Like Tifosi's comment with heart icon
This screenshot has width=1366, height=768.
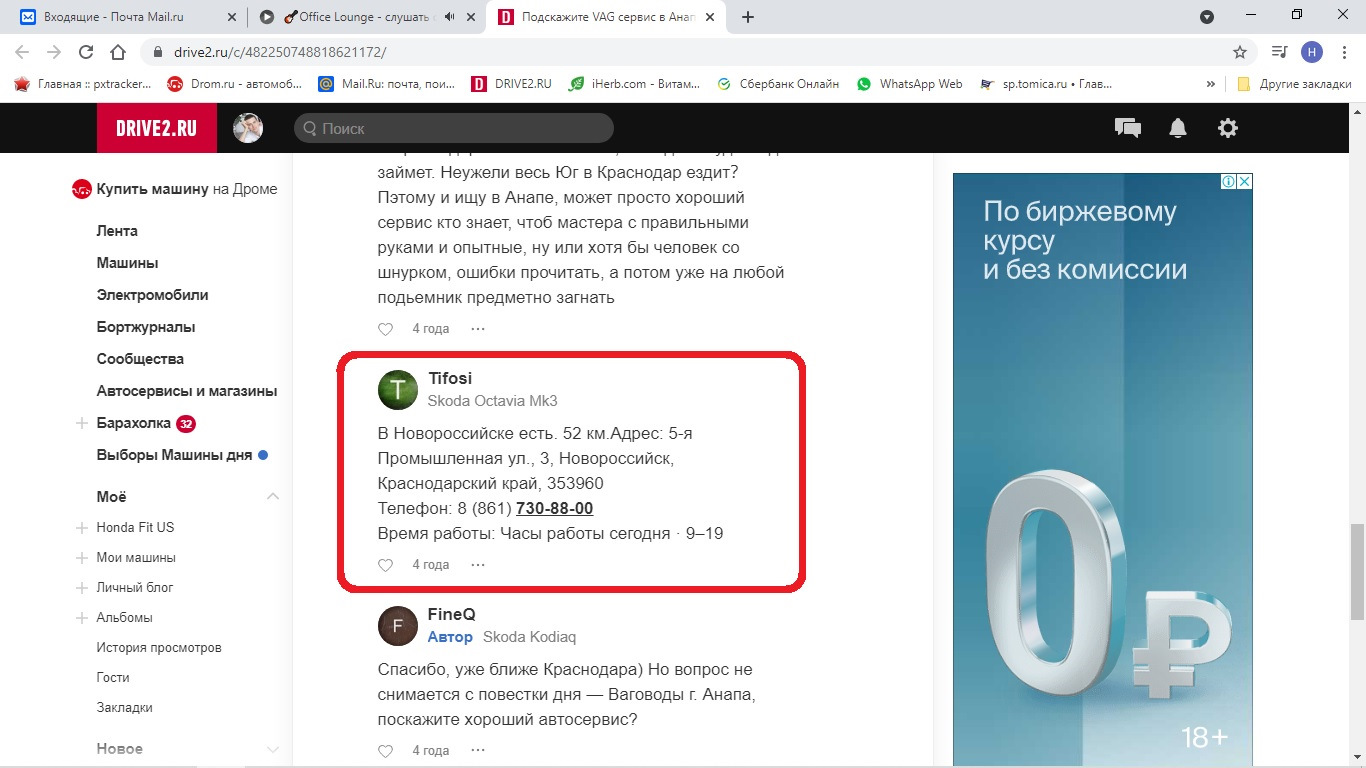coord(386,565)
